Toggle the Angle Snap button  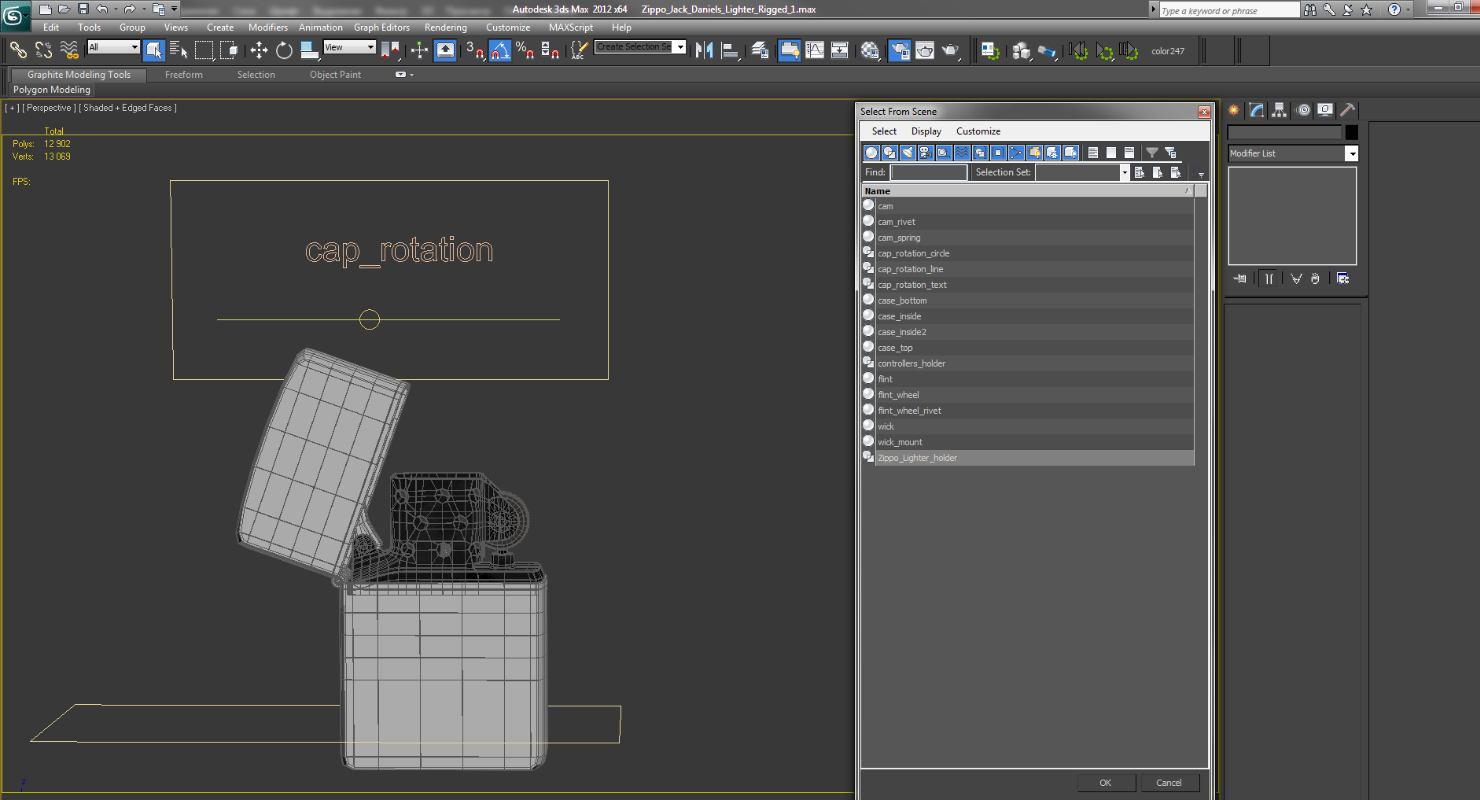[501, 50]
